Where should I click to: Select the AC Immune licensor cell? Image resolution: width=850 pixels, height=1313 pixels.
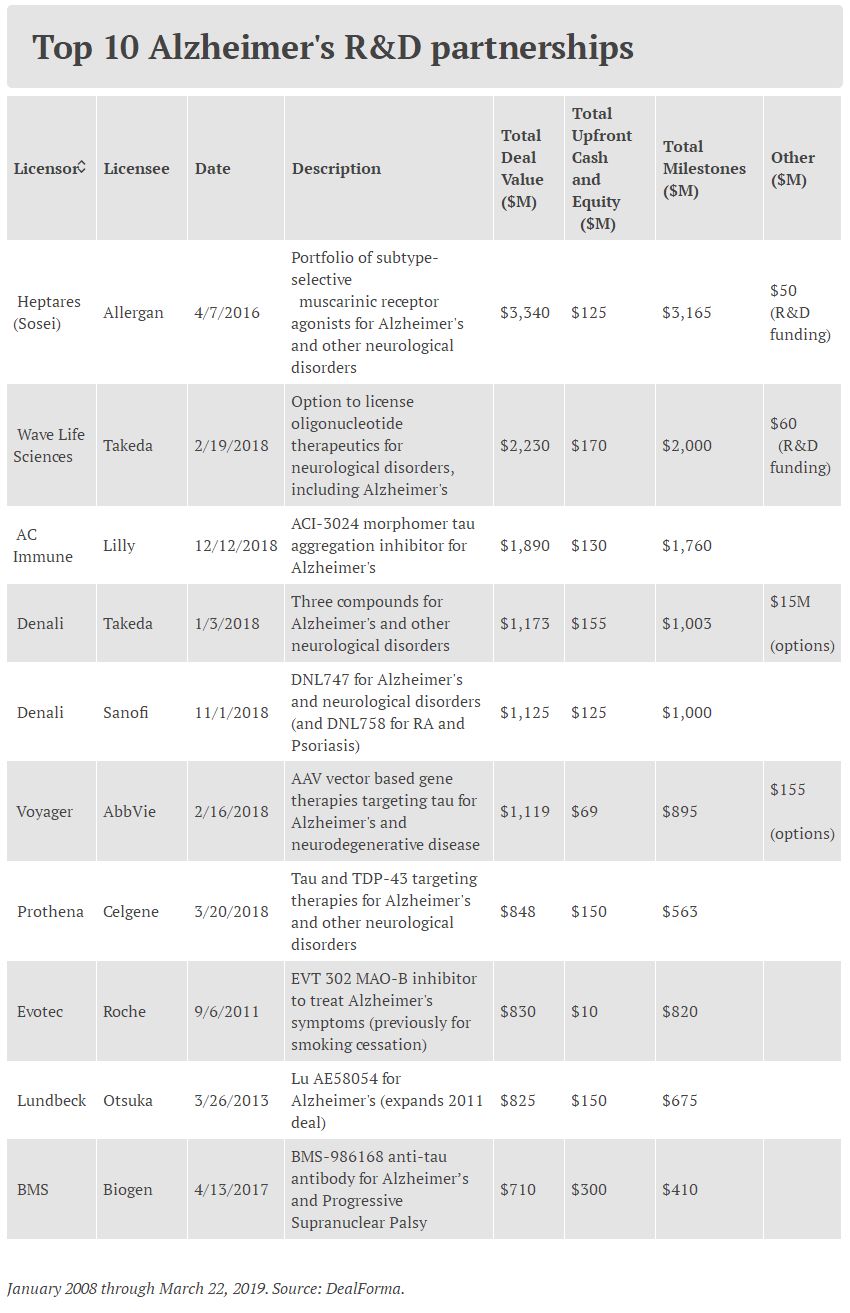pyautogui.click(x=43, y=545)
